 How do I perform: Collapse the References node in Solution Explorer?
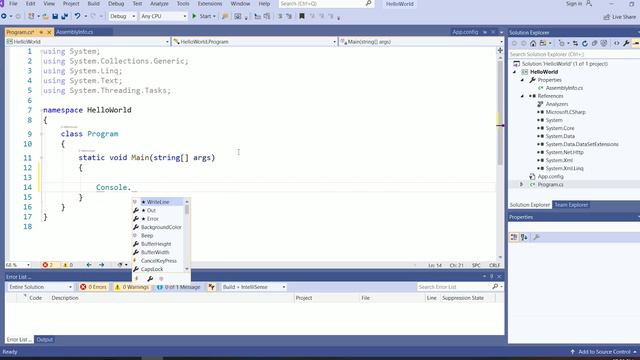[522, 96]
